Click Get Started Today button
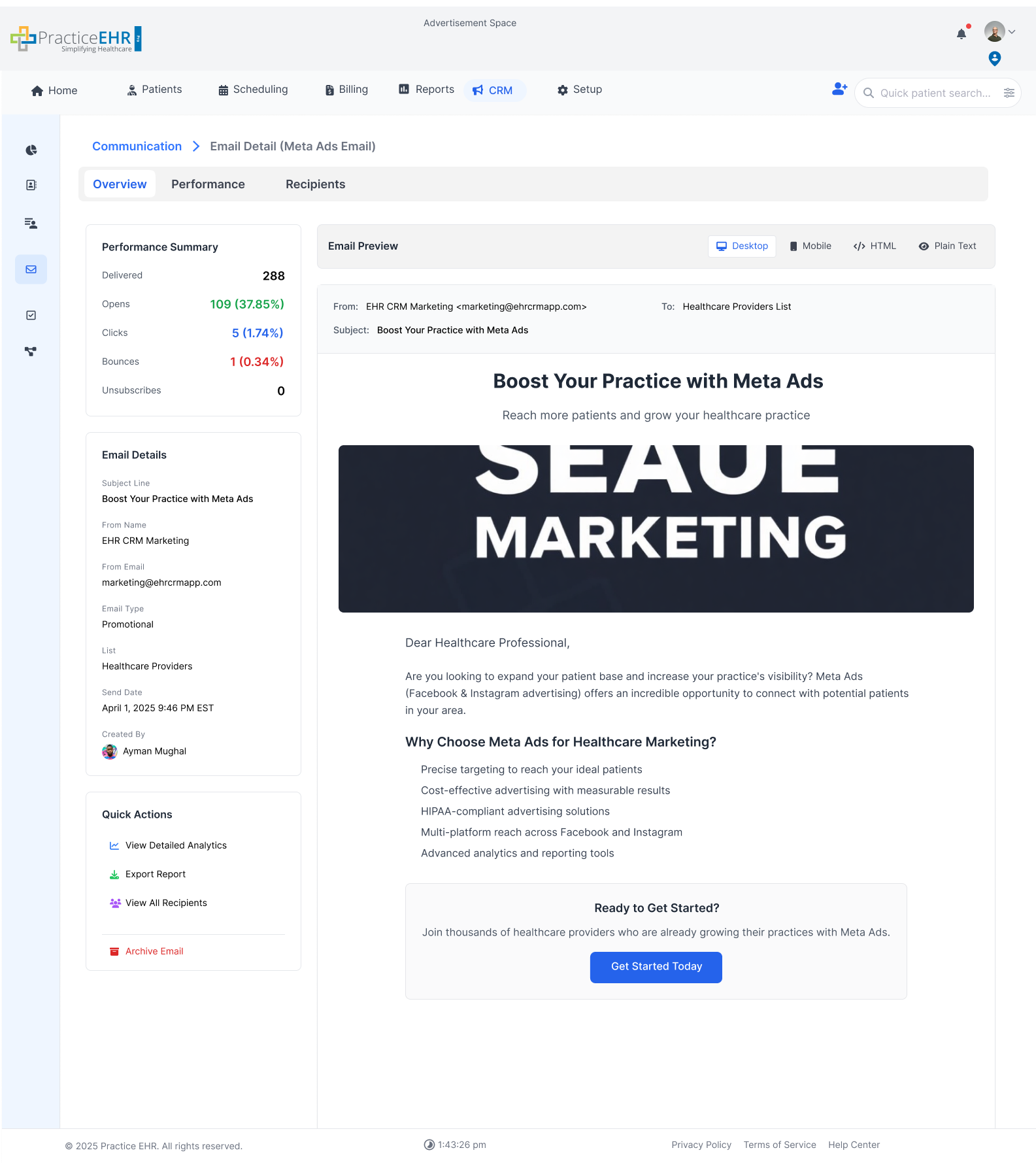1036x1163 pixels. coord(656,968)
